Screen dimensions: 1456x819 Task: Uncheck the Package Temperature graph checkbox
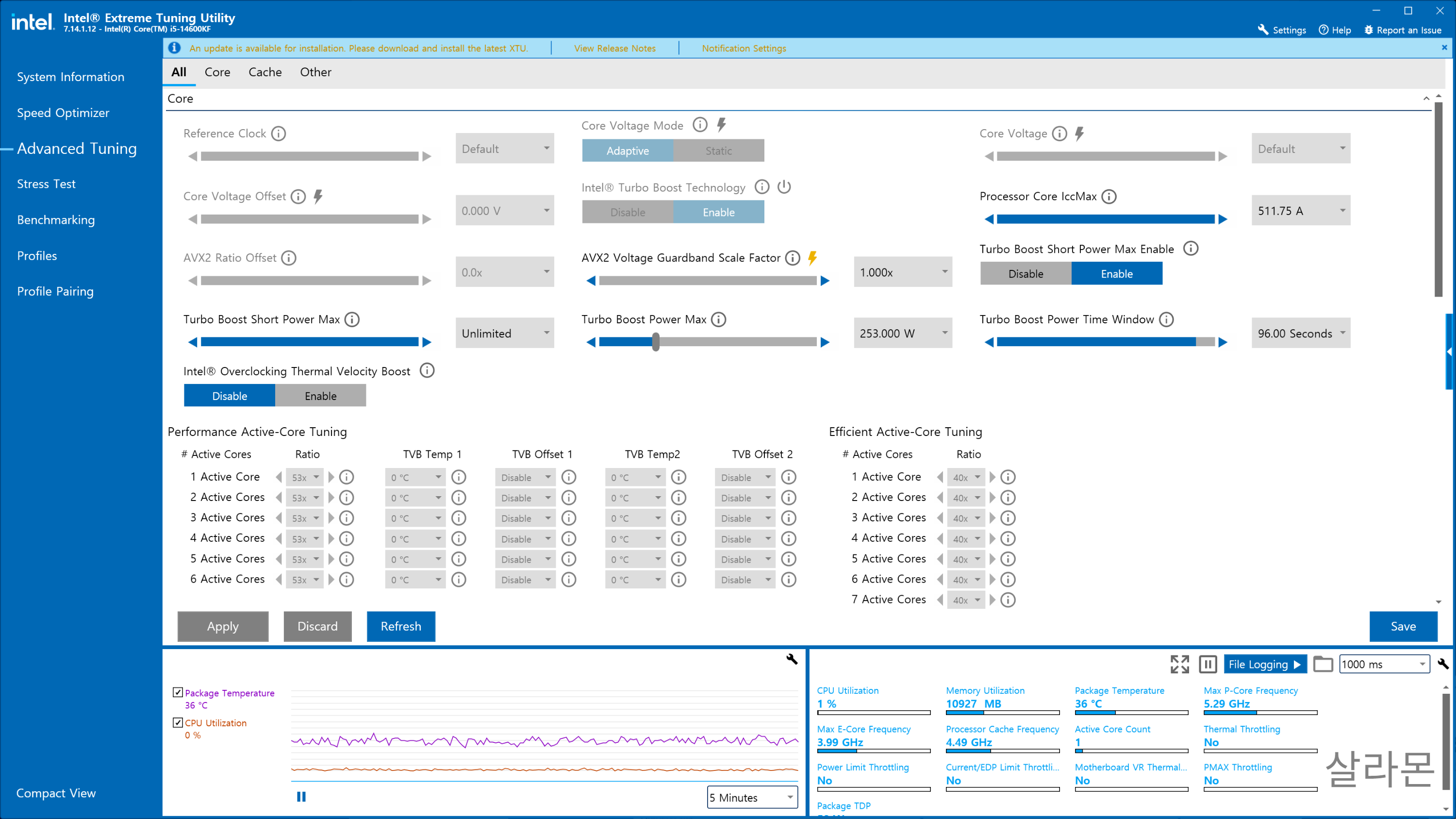click(178, 692)
